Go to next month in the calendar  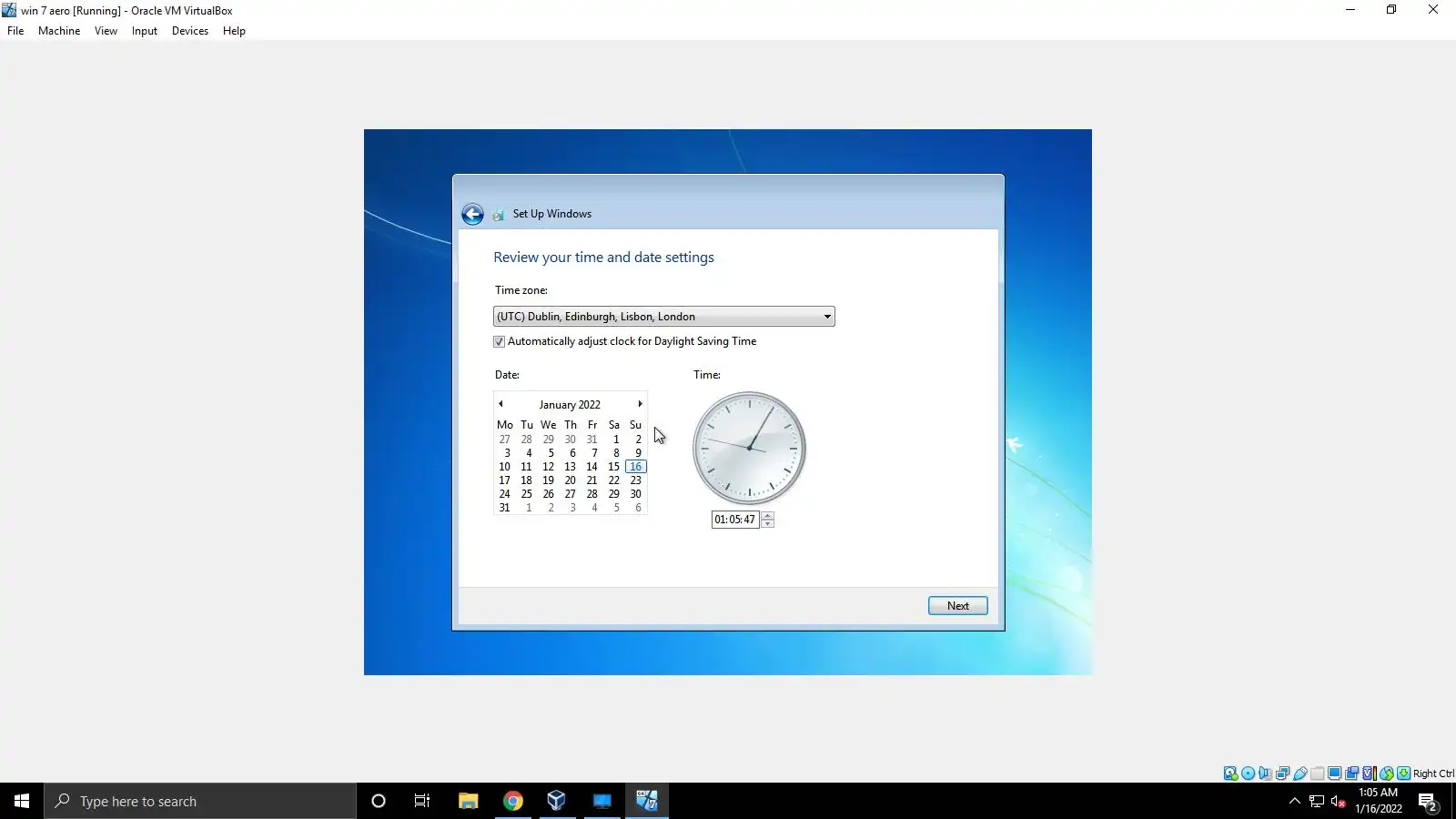pos(640,404)
